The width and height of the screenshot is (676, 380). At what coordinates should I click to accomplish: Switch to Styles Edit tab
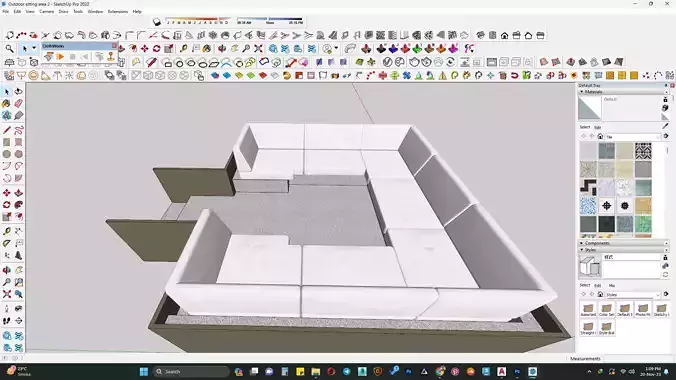(598, 286)
